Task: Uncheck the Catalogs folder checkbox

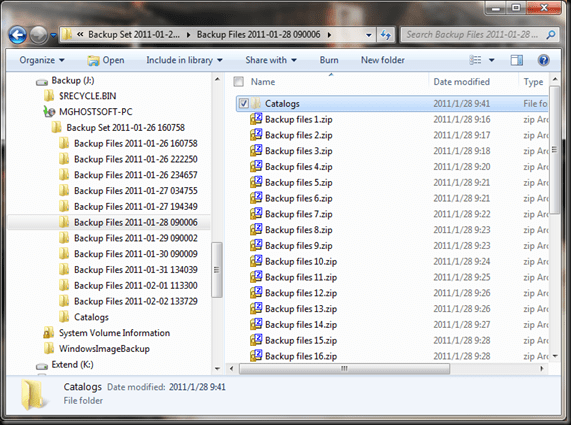Action: coord(244,104)
